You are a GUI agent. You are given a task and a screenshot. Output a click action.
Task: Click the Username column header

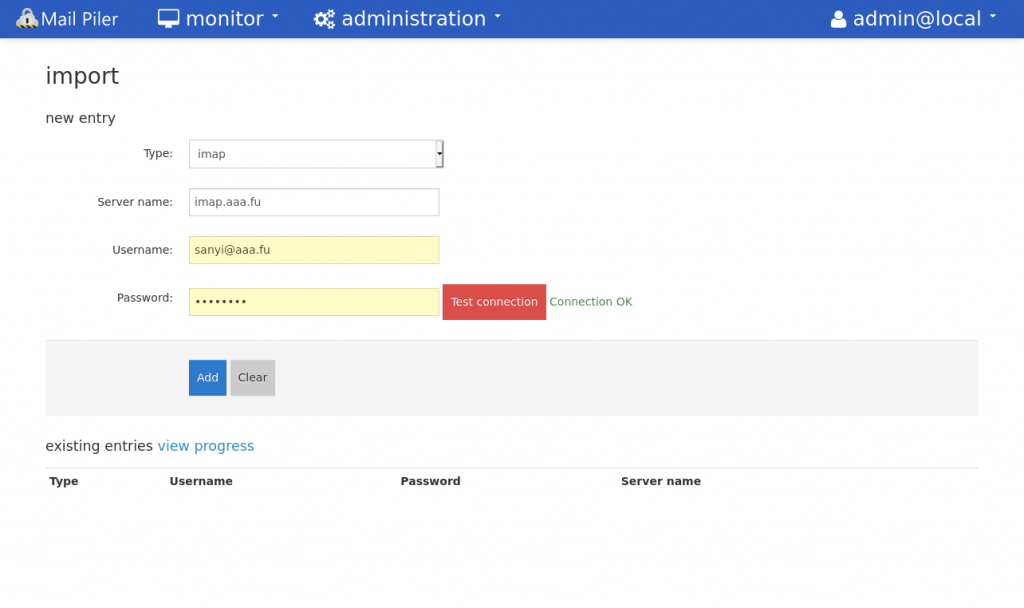point(201,481)
